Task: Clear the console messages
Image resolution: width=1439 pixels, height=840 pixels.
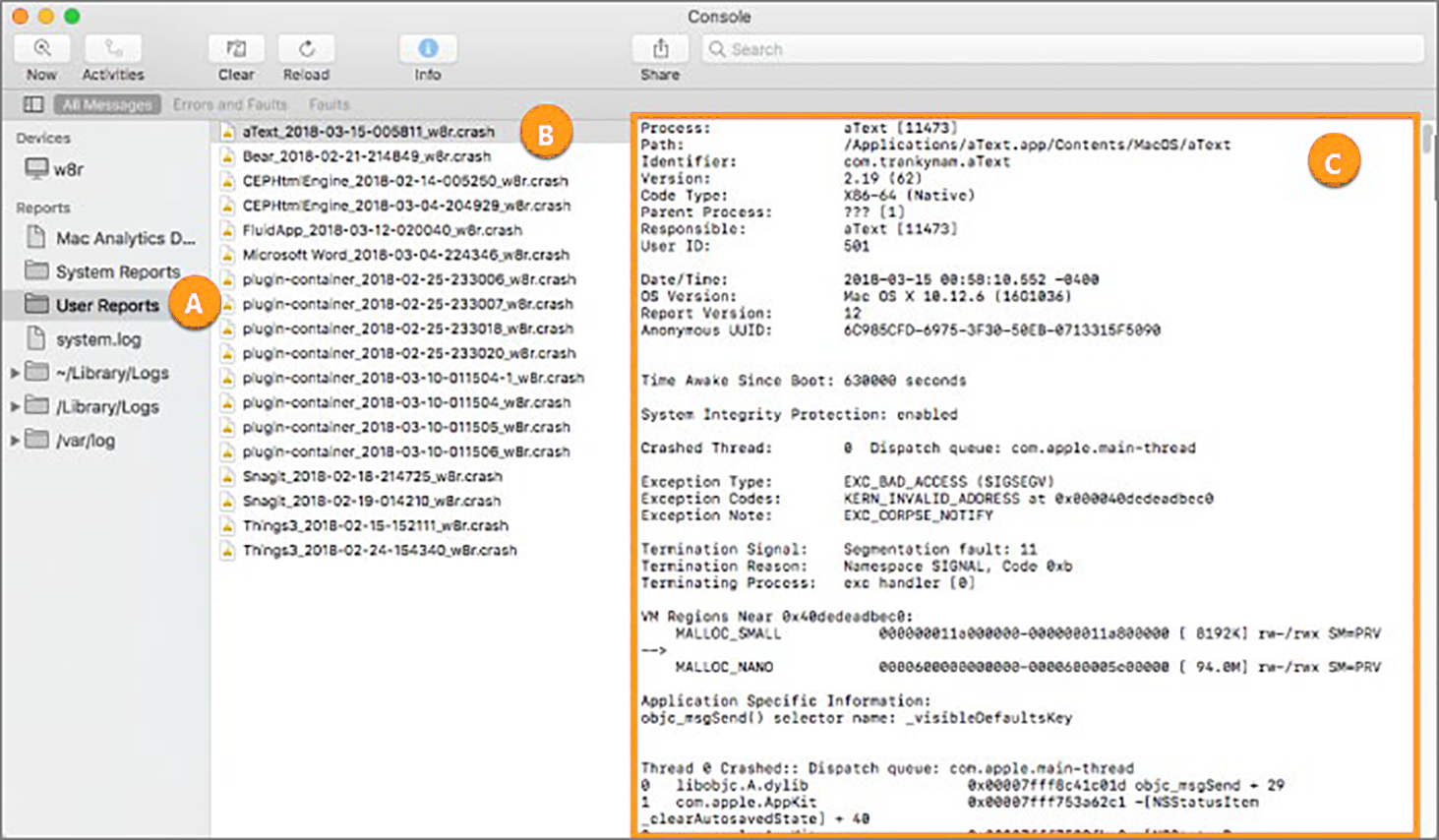Action: click(235, 48)
